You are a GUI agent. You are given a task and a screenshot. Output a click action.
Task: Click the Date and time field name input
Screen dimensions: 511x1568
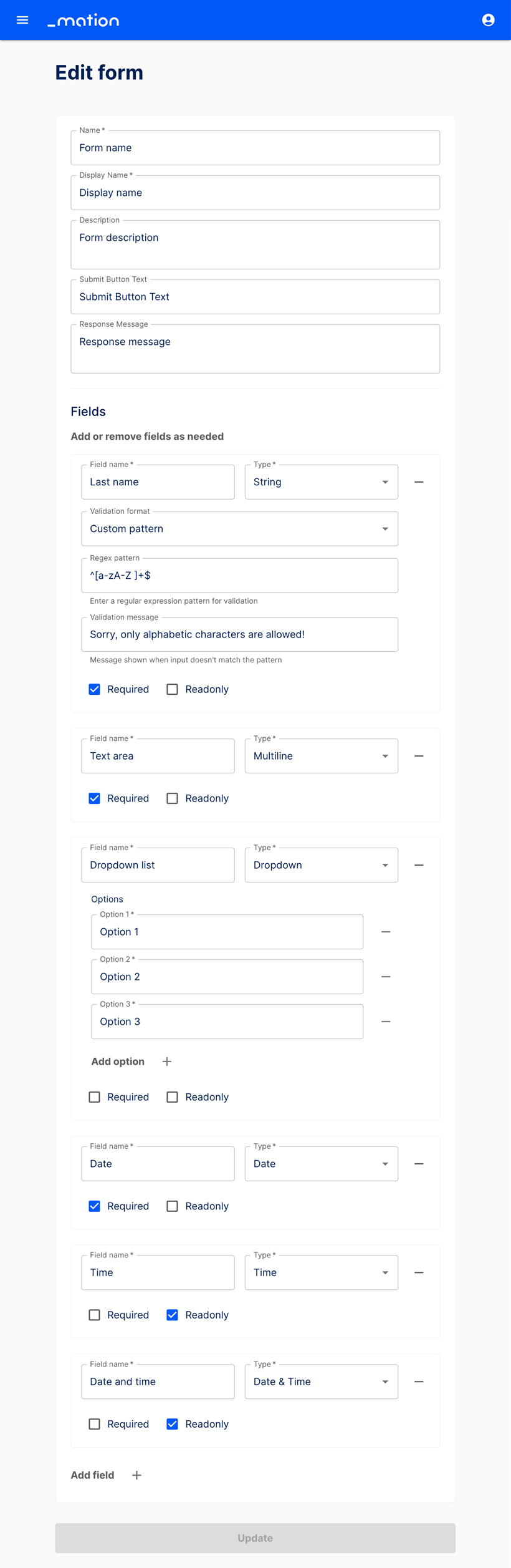(x=158, y=1382)
